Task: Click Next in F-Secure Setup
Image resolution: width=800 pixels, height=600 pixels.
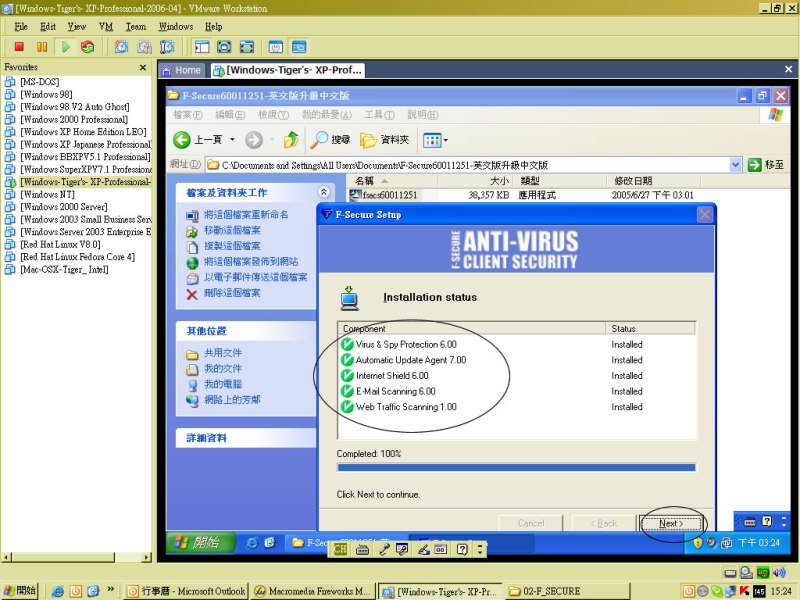Action: click(x=670, y=523)
